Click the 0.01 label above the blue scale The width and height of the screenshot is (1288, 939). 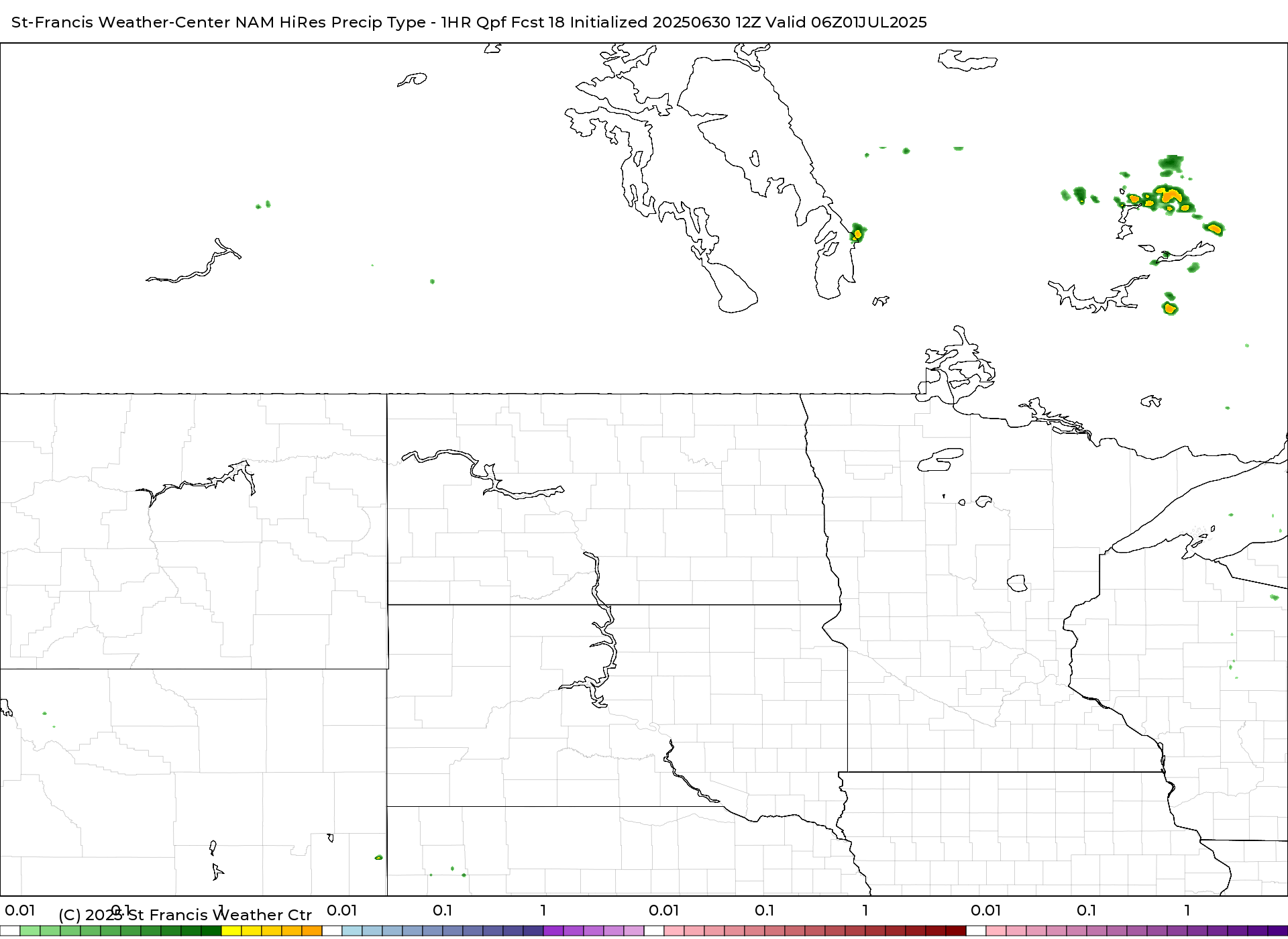coord(342,910)
